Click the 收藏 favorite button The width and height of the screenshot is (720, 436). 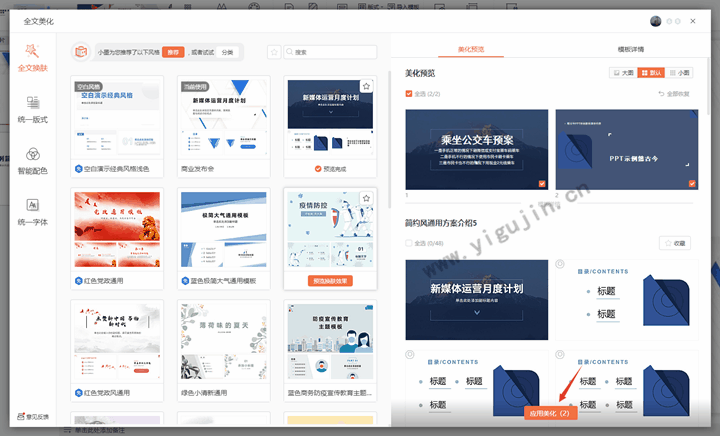pyautogui.click(x=675, y=243)
